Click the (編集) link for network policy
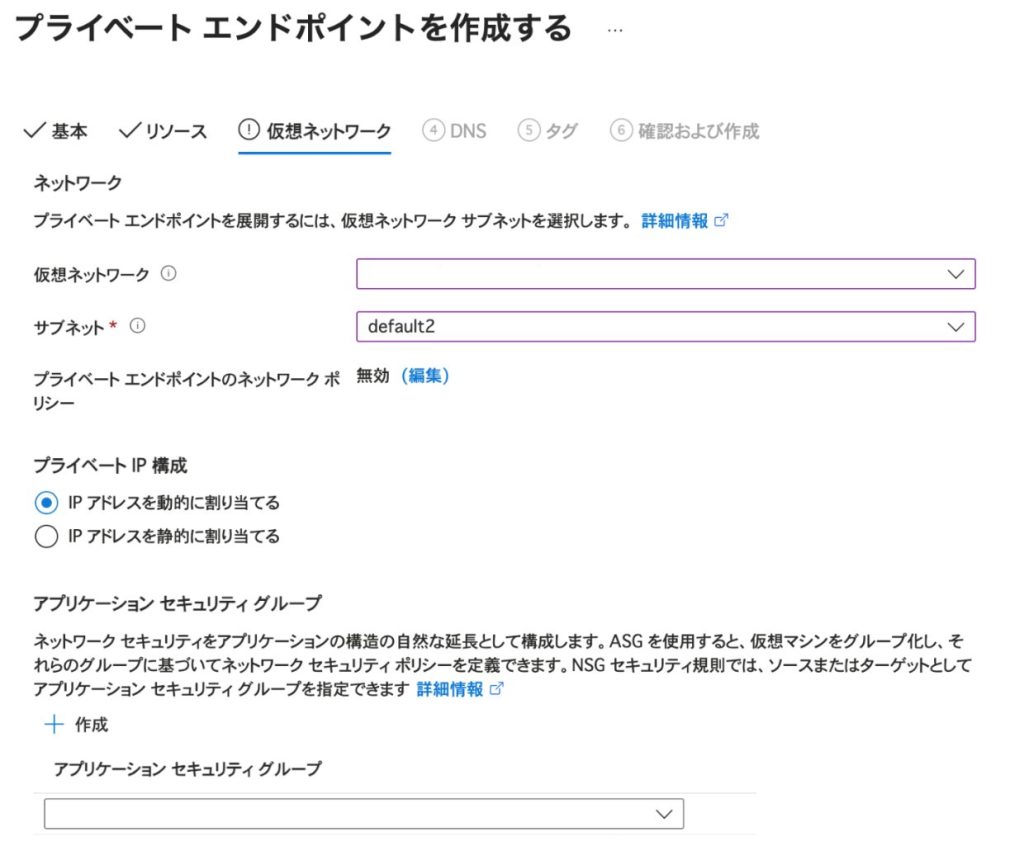The width and height of the screenshot is (1024, 865). pos(425,376)
